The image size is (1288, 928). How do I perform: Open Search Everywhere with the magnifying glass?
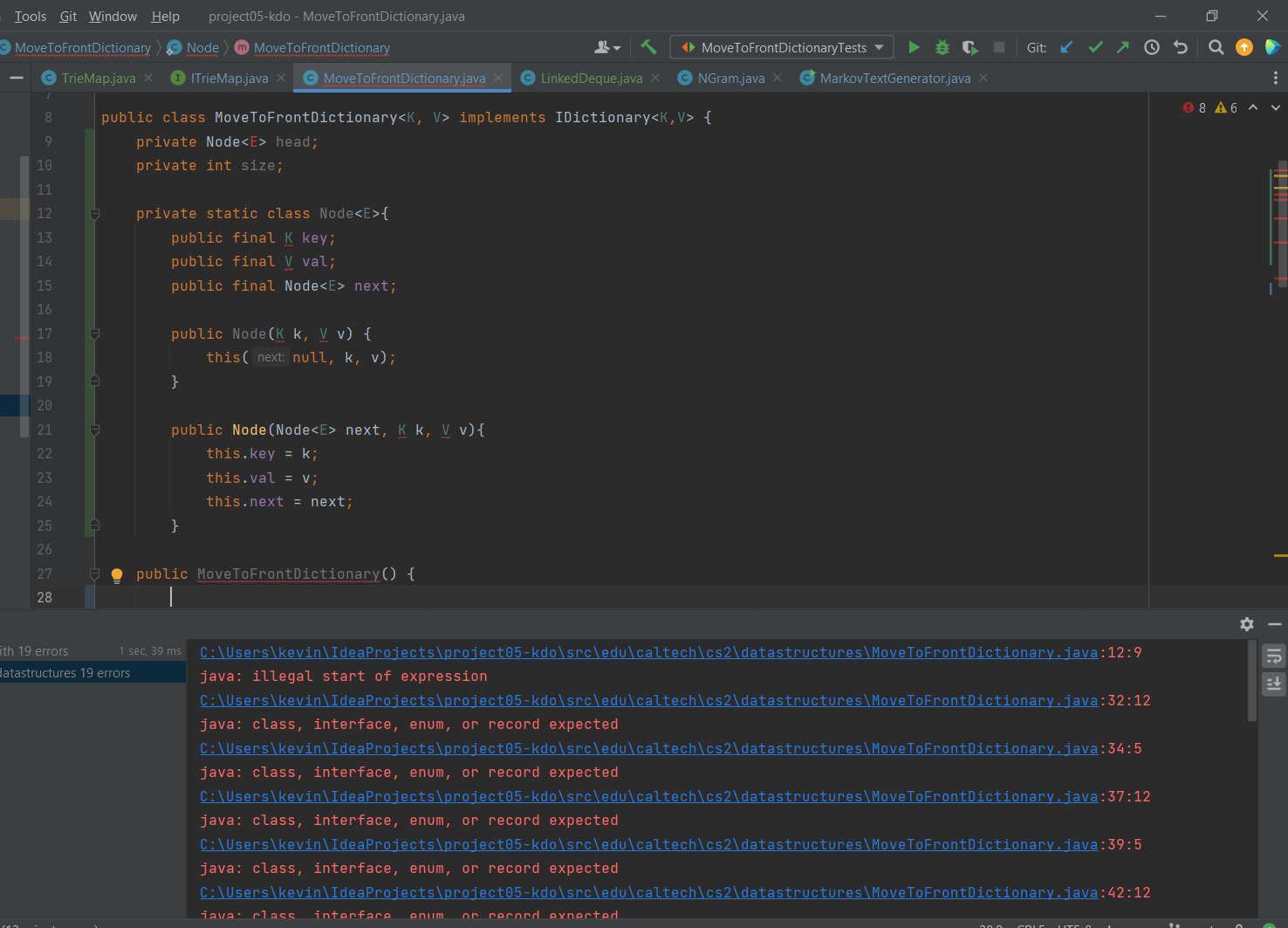pos(1216,48)
